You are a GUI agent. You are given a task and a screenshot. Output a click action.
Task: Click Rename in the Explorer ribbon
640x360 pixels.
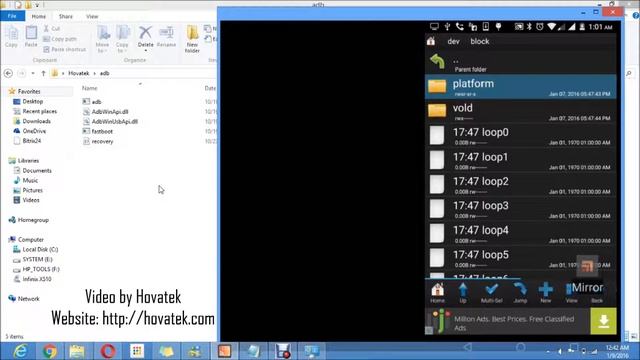tap(166, 37)
